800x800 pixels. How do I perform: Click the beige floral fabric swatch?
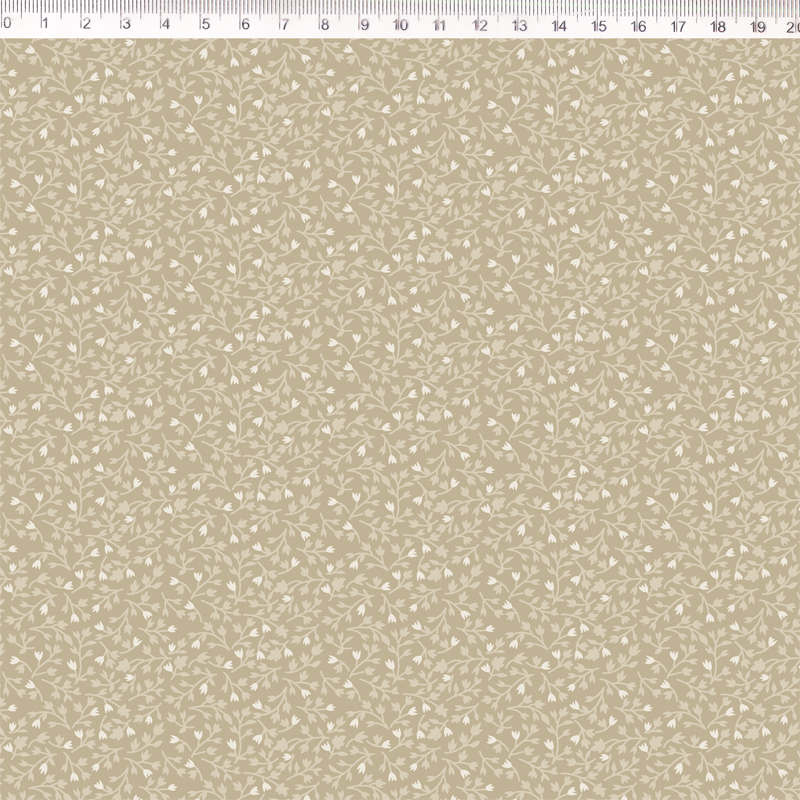point(400,420)
